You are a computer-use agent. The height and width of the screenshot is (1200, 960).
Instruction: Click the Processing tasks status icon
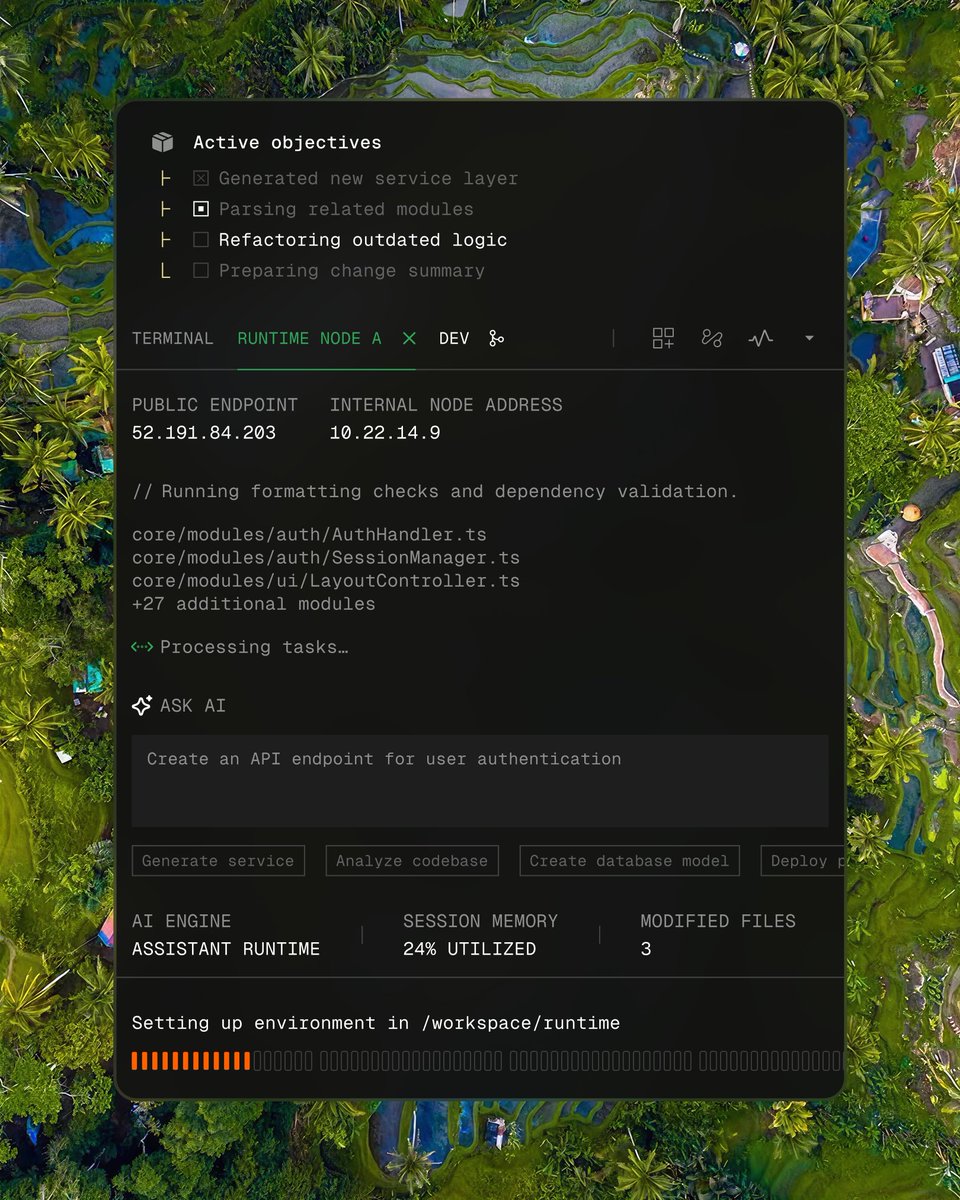pos(142,647)
